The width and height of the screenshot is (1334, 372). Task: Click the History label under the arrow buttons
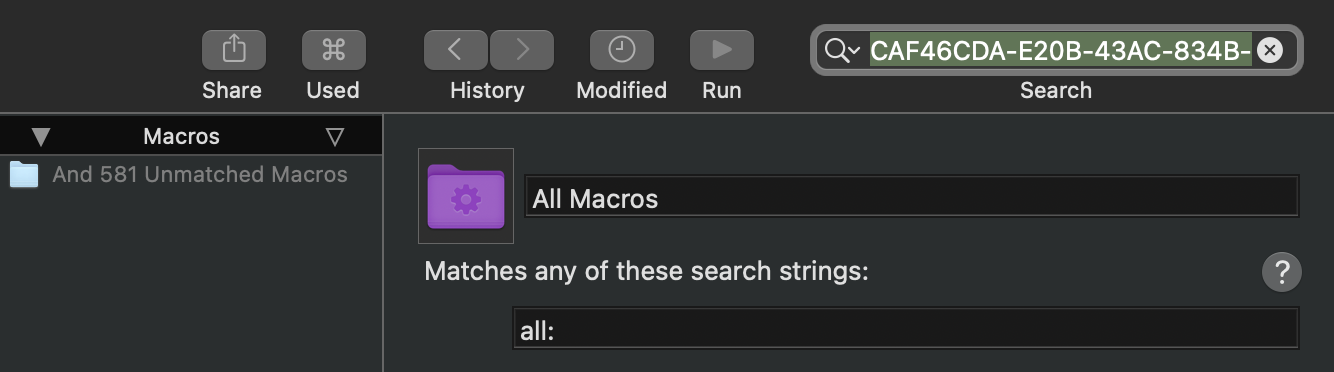(x=487, y=90)
